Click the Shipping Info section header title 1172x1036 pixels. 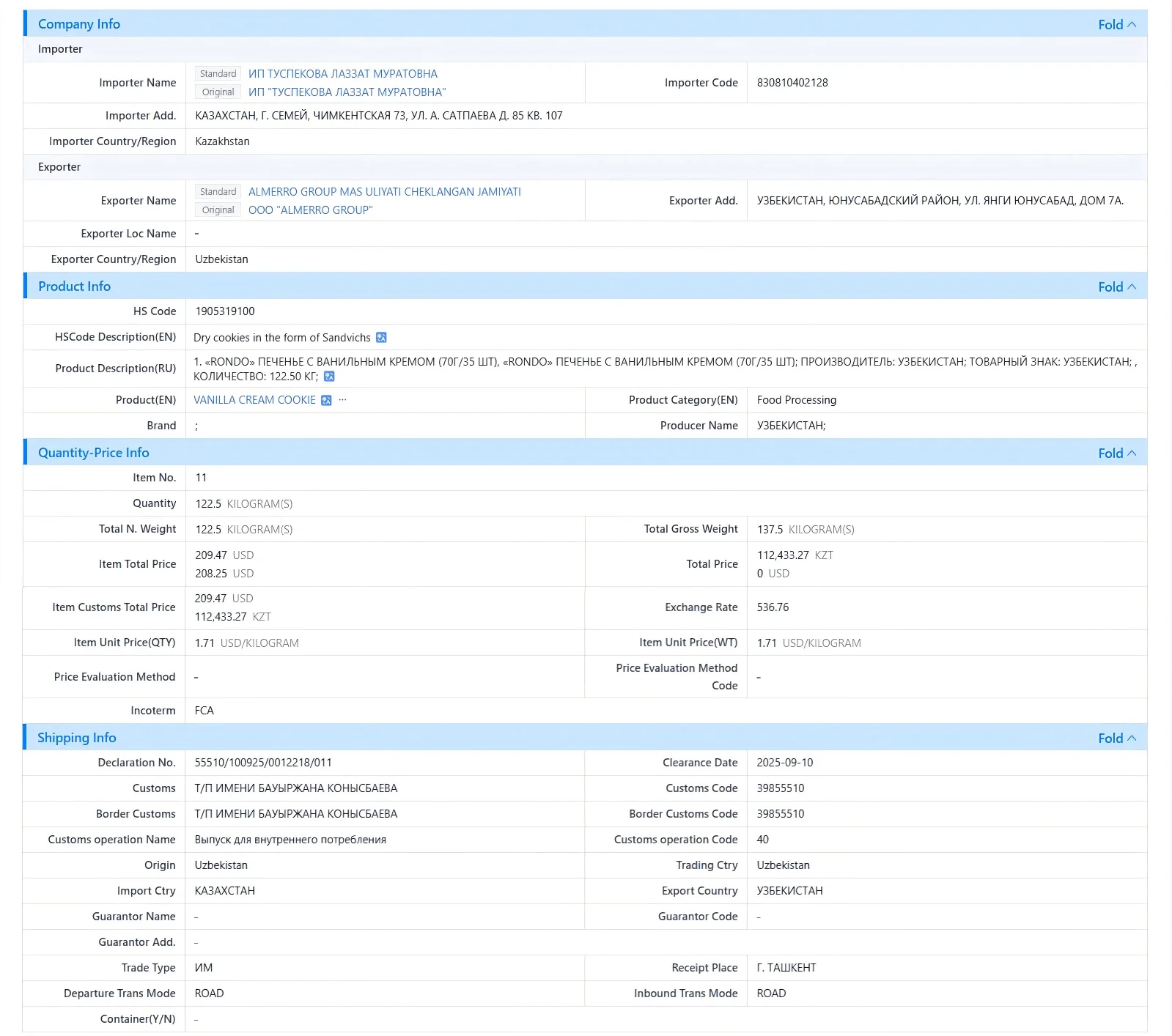click(x=77, y=738)
